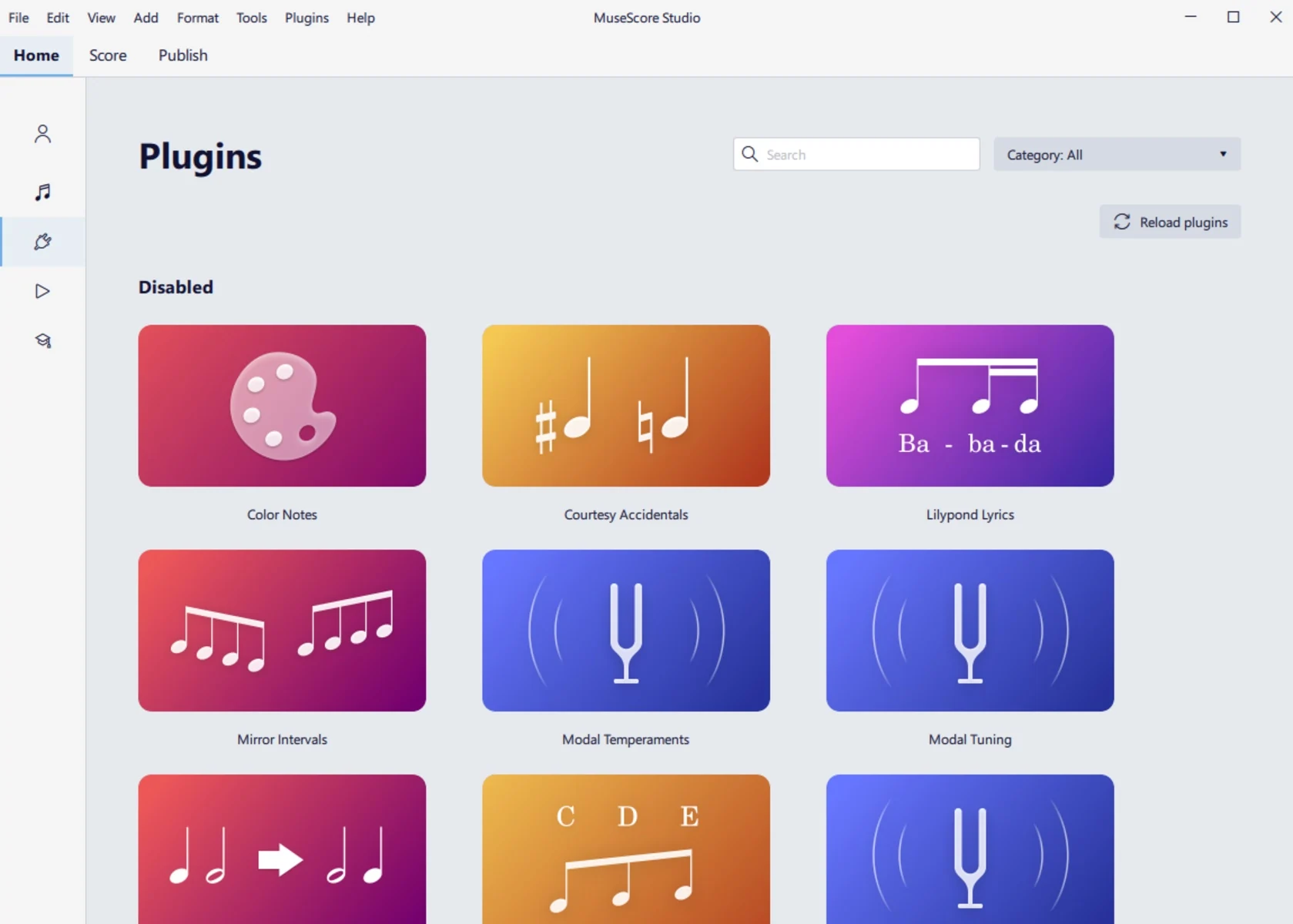Click the Lilypond Lyrics label text

point(970,514)
